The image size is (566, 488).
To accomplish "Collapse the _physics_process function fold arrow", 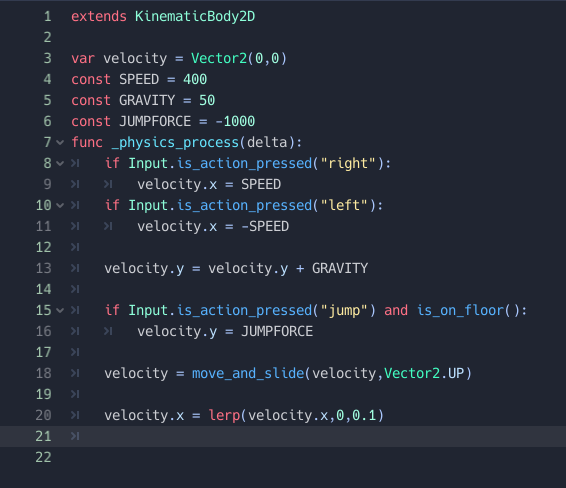I will tap(60, 143).
